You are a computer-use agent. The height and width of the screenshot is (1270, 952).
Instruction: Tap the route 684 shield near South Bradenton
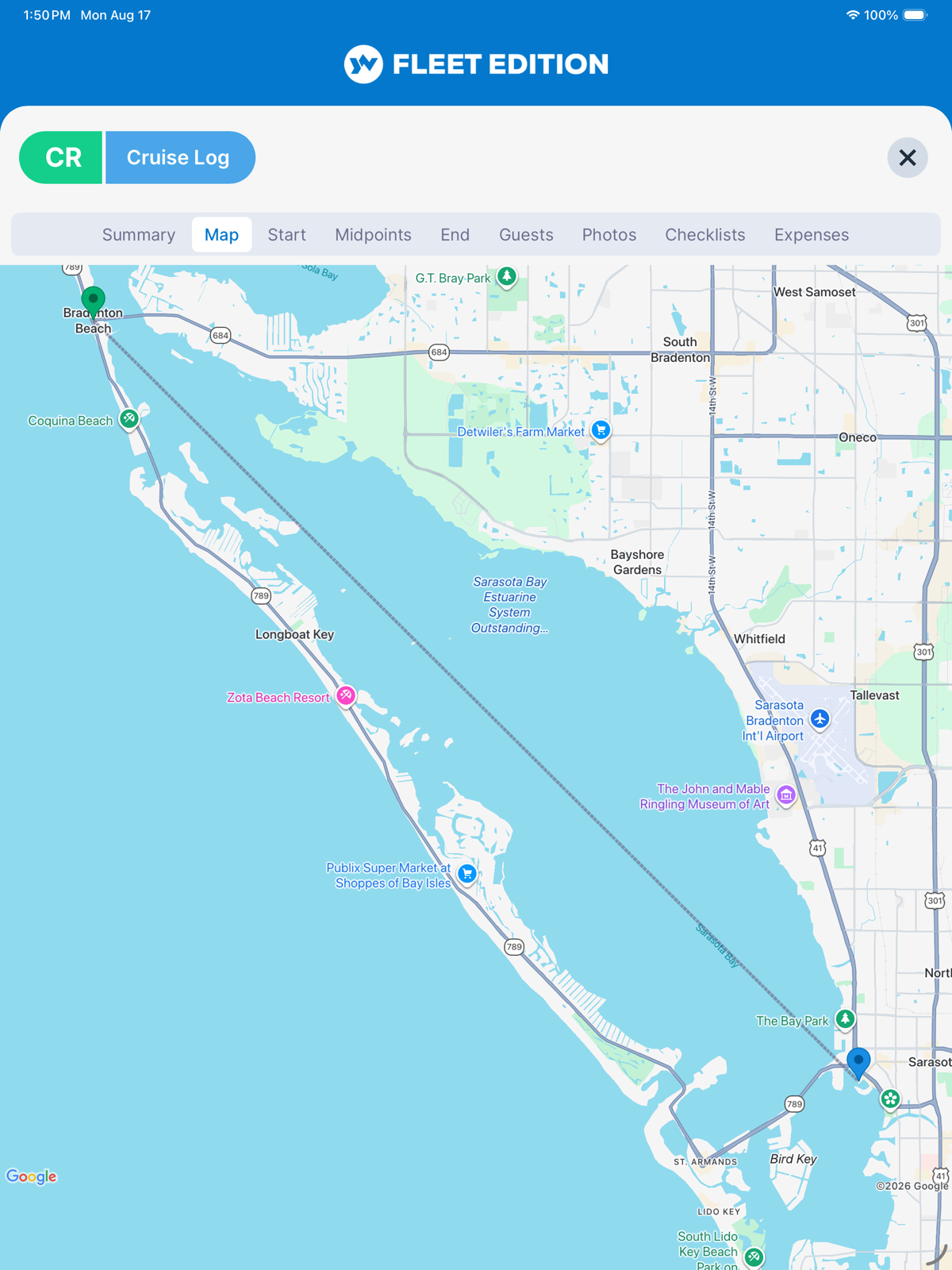[x=439, y=352]
